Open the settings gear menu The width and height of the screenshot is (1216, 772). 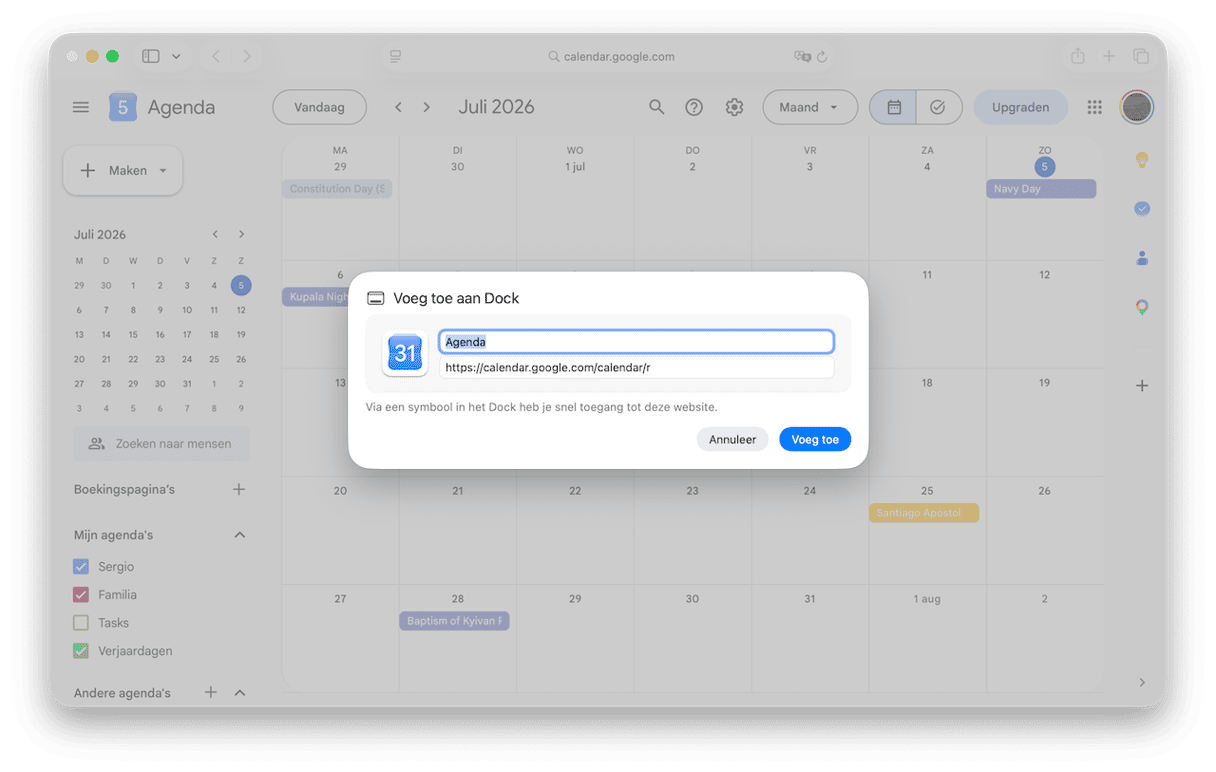pyautogui.click(x=734, y=107)
